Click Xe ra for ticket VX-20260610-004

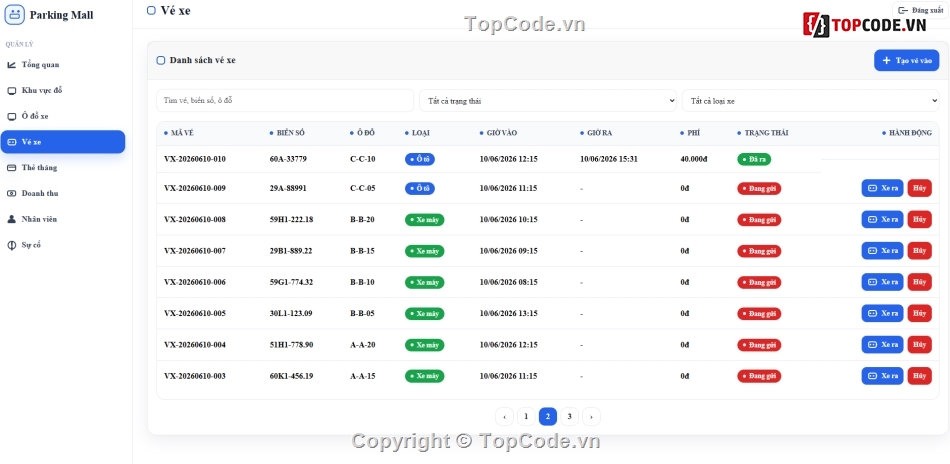pyautogui.click(x=882, y=345)
